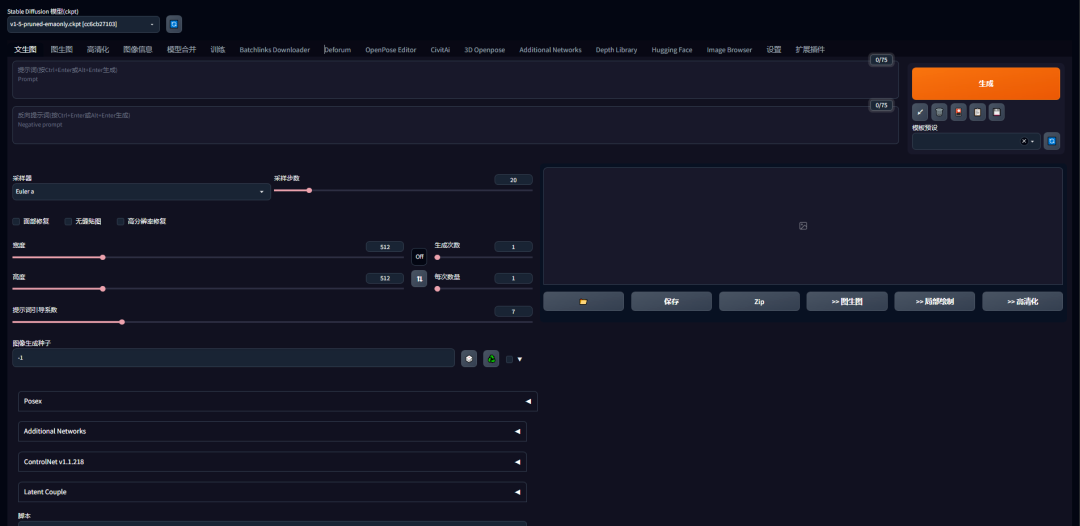The image size is (1080, 526).
Task: Click the trash icon to clear the prompt
Action: point(939,112)
